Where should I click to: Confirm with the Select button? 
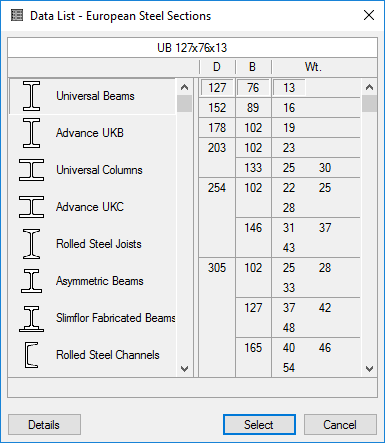point(259,425)
